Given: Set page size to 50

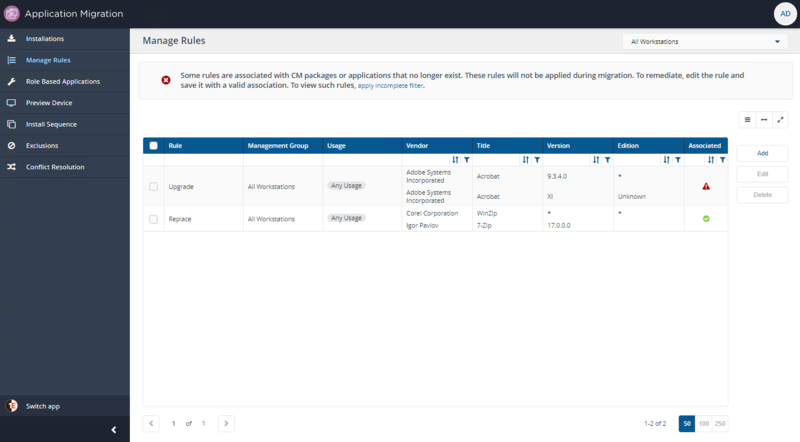Looking at the screenshot, I should [x=687, y=424].
